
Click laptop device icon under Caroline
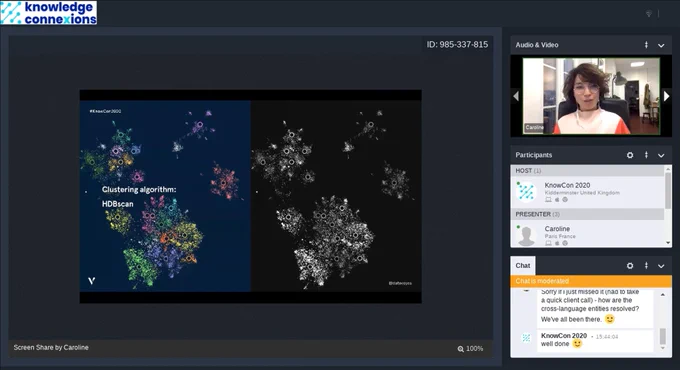point(548,243)
